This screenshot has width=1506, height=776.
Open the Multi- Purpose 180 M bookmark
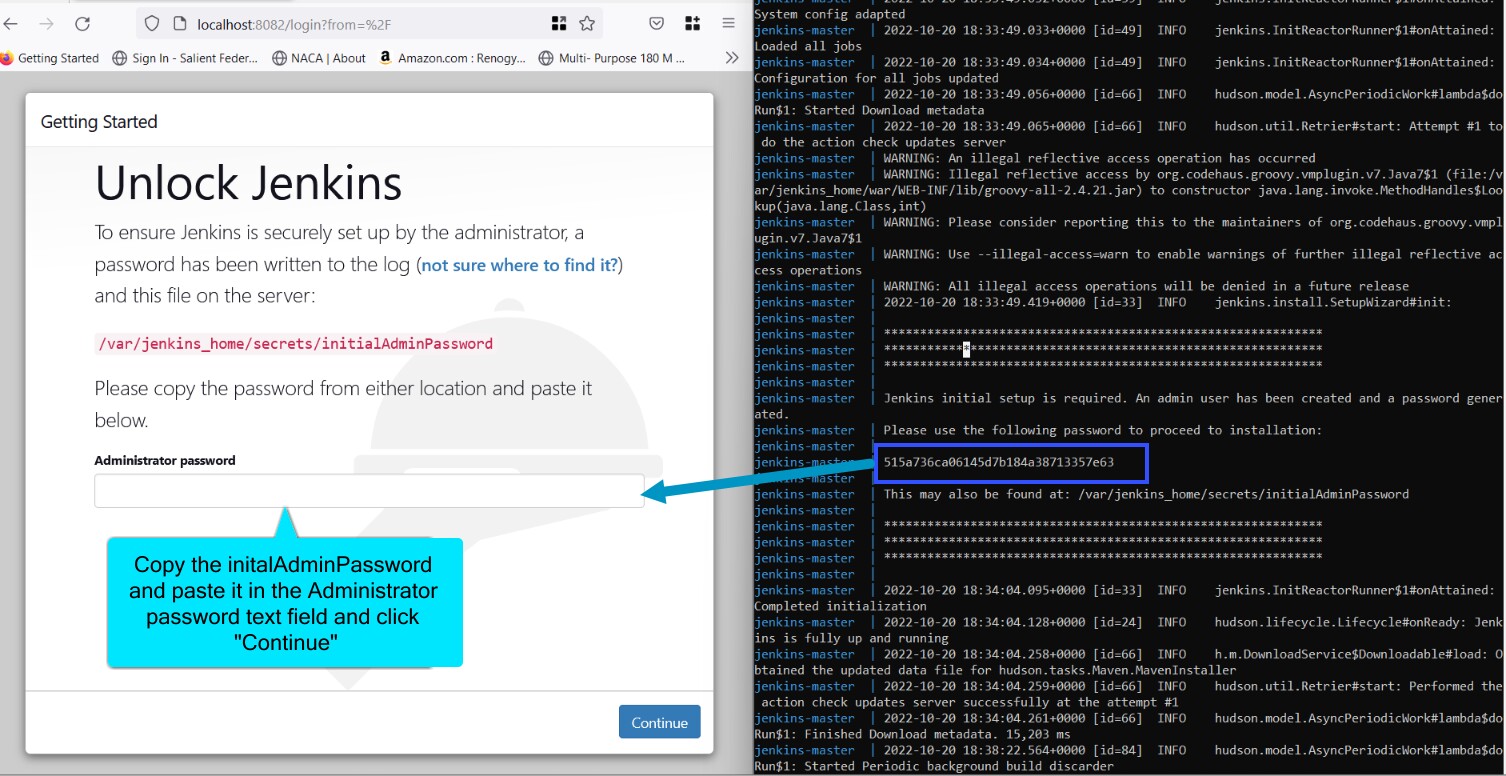click(x=611, y=58)
